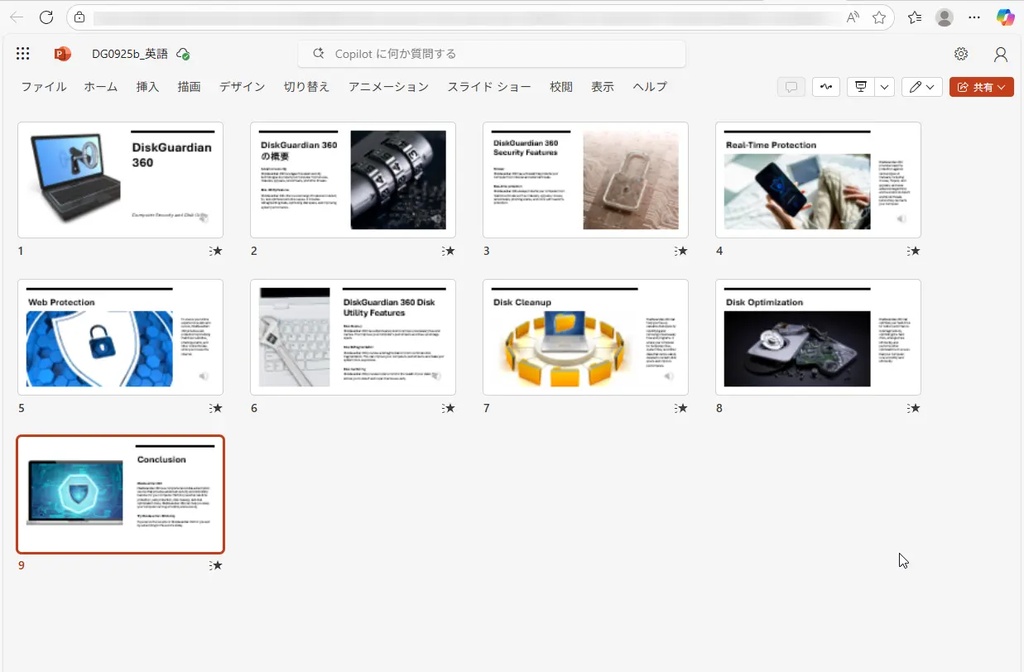Add this page to favorites with star
The image size is (1024, 672).
[879, 18]
